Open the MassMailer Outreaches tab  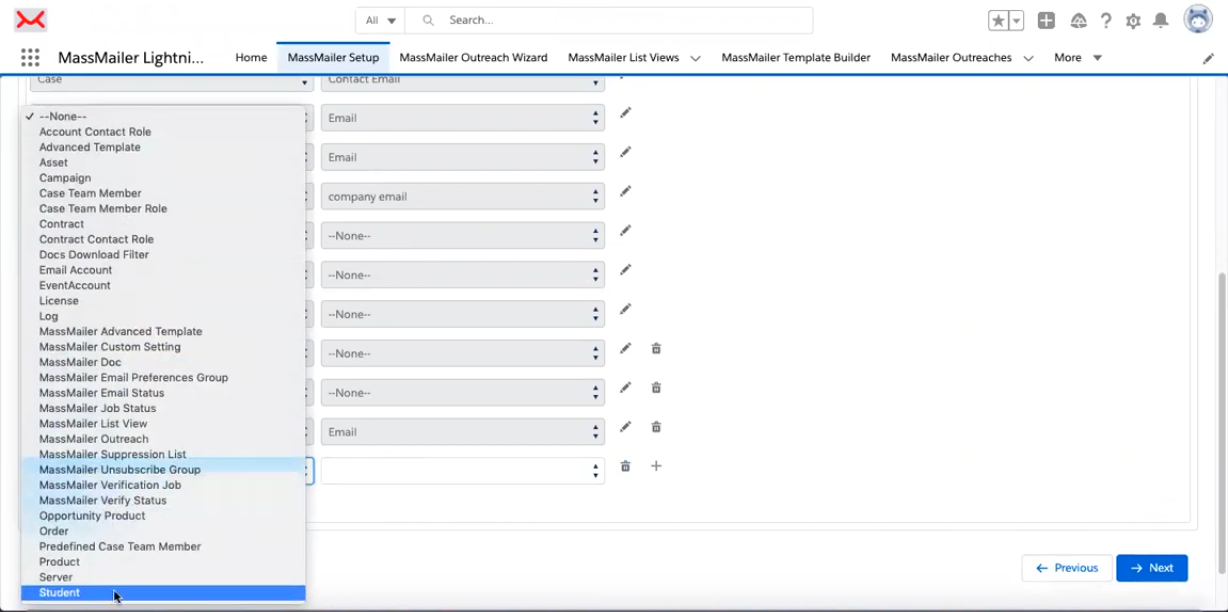click(x=951, y=58)
